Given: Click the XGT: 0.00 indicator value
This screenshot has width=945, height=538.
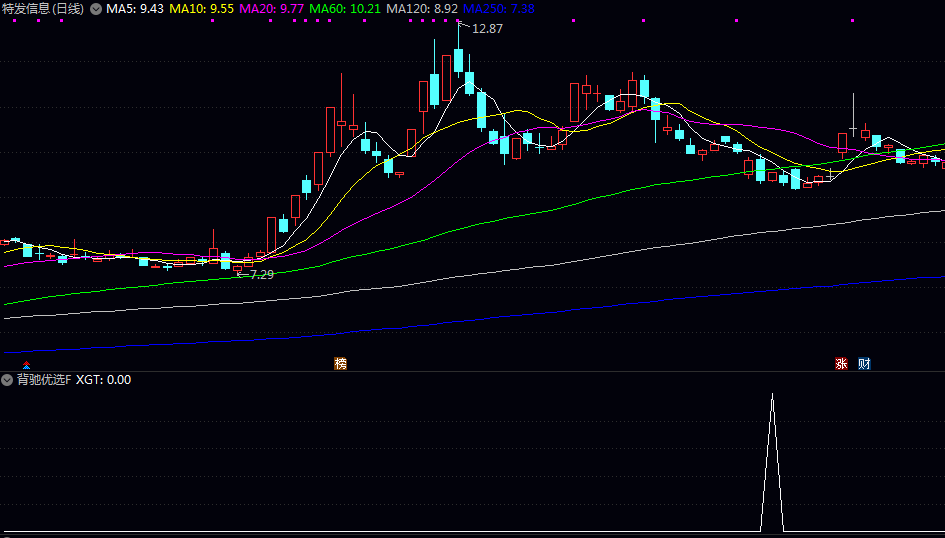Looking at the screenshot, I should click(x=103, y=380).
